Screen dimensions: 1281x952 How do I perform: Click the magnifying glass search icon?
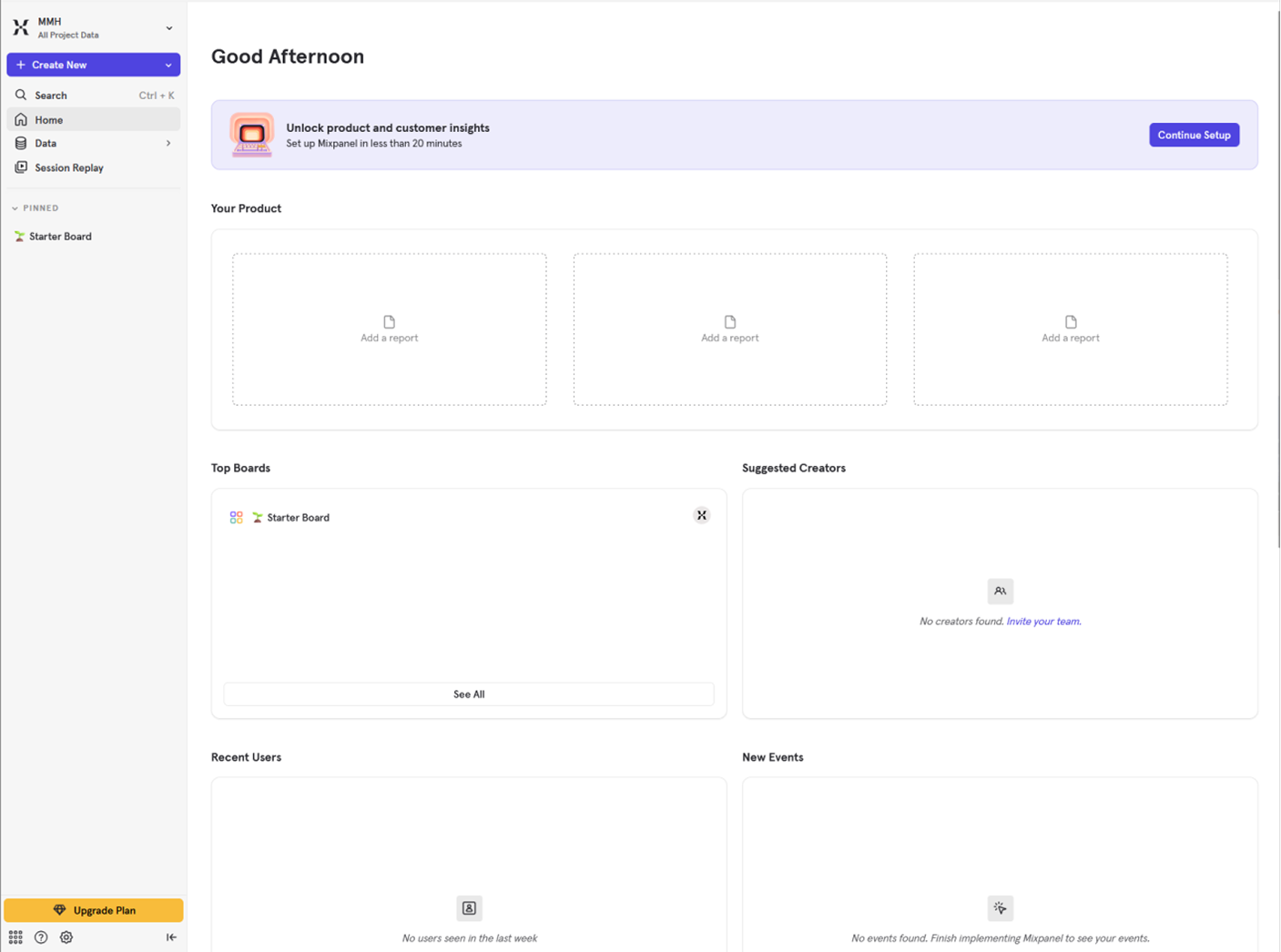pyautogui.click(x=21, y=95)
